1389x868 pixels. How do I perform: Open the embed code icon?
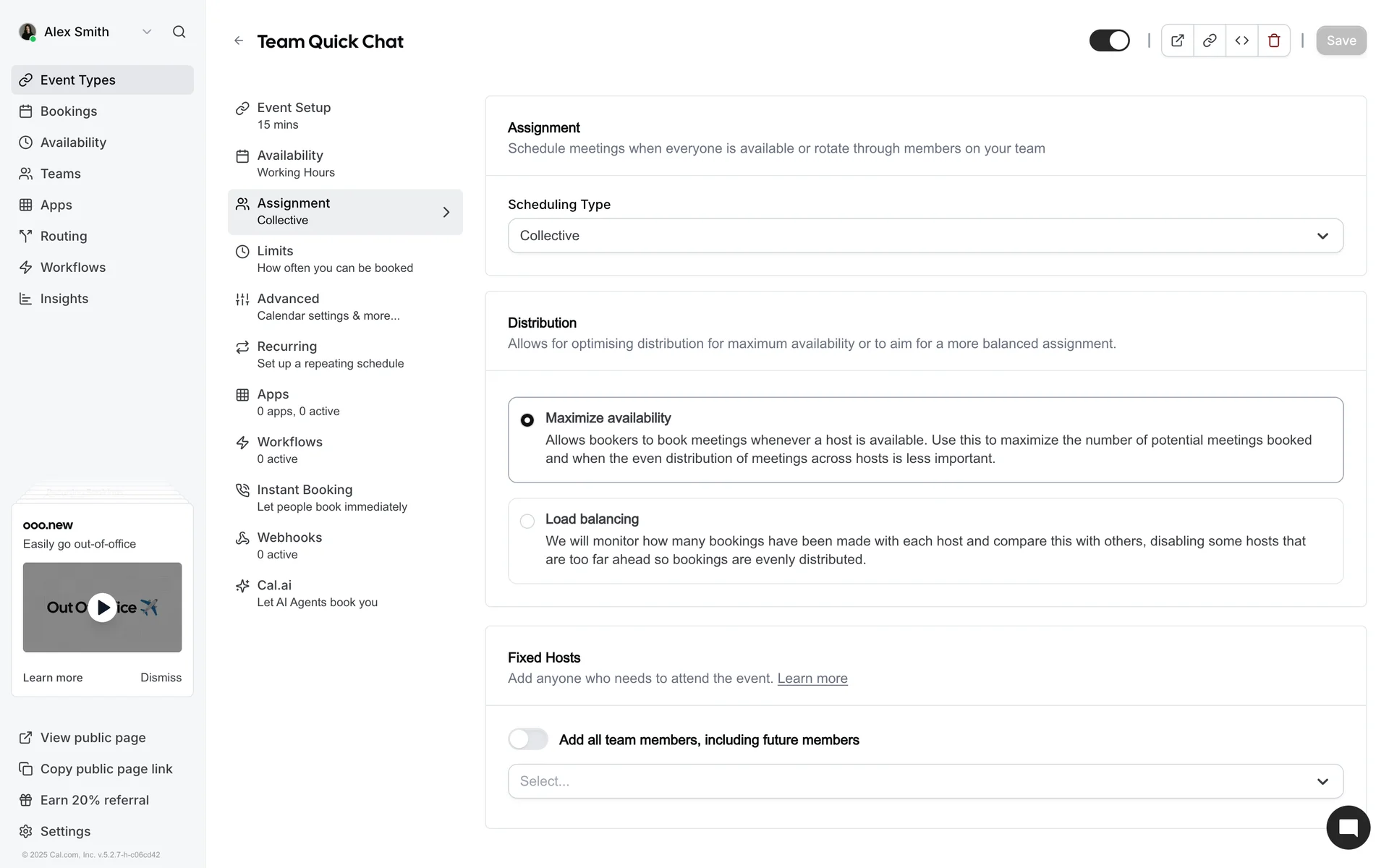[1241, 41]
